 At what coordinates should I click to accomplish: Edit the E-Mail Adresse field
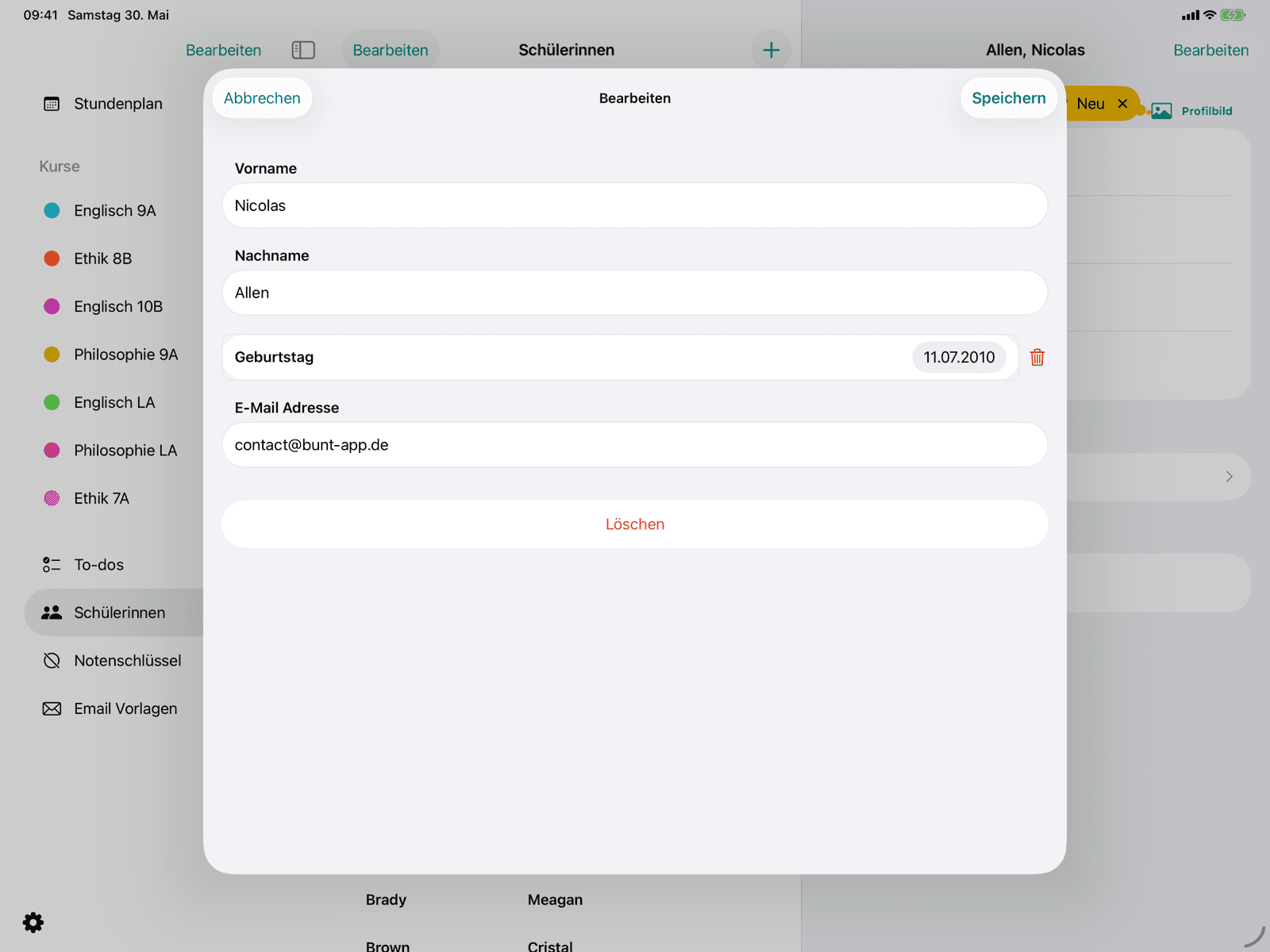pos(635,445)
